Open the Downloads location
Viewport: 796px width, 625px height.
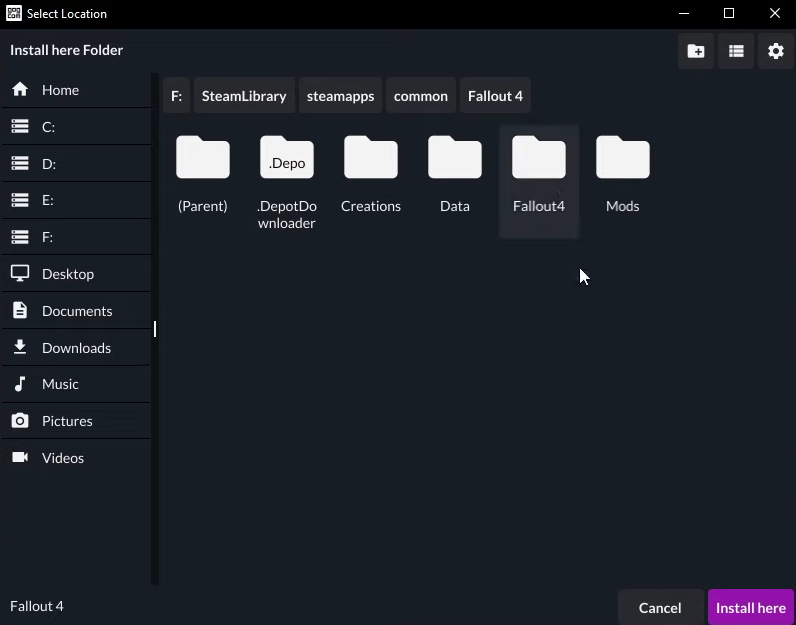tap(76, 348)
